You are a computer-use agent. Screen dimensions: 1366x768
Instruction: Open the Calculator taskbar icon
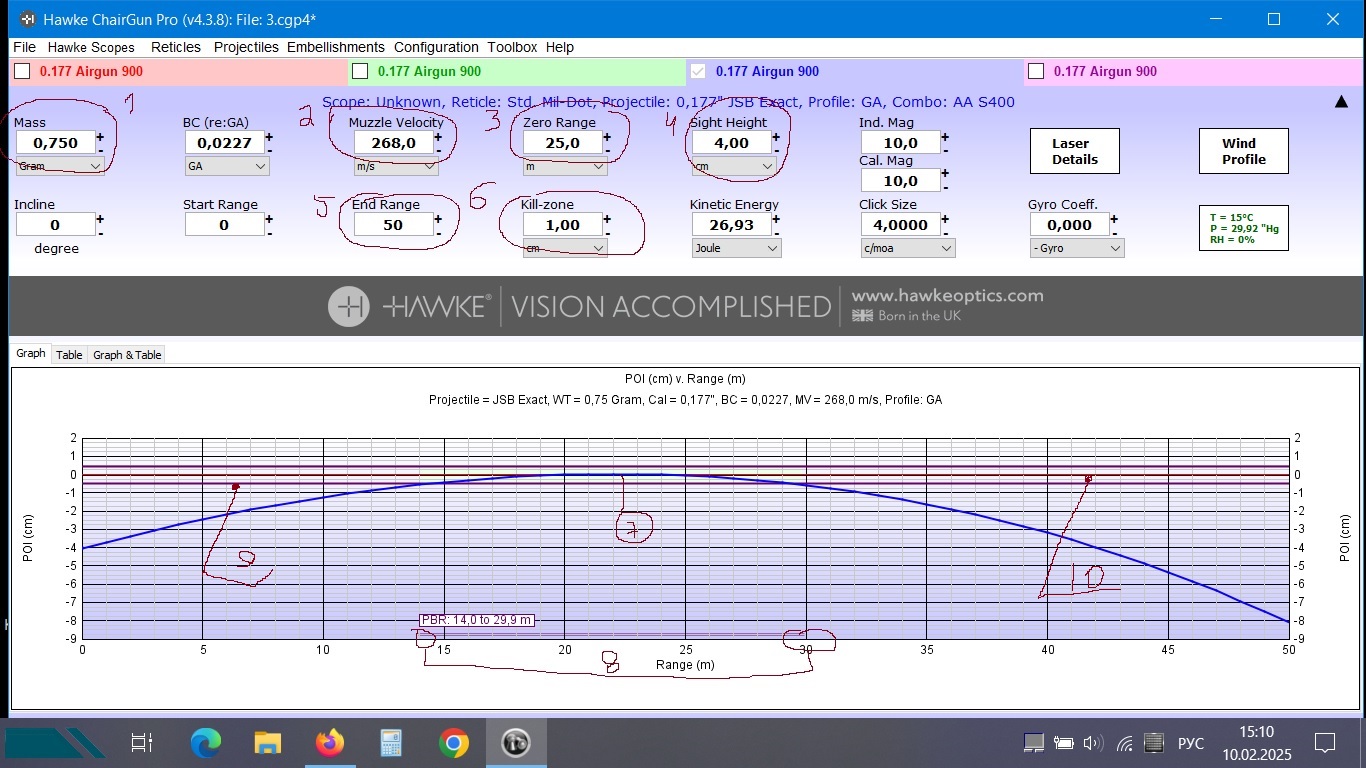pyautogui.click(x=391, y=743)
